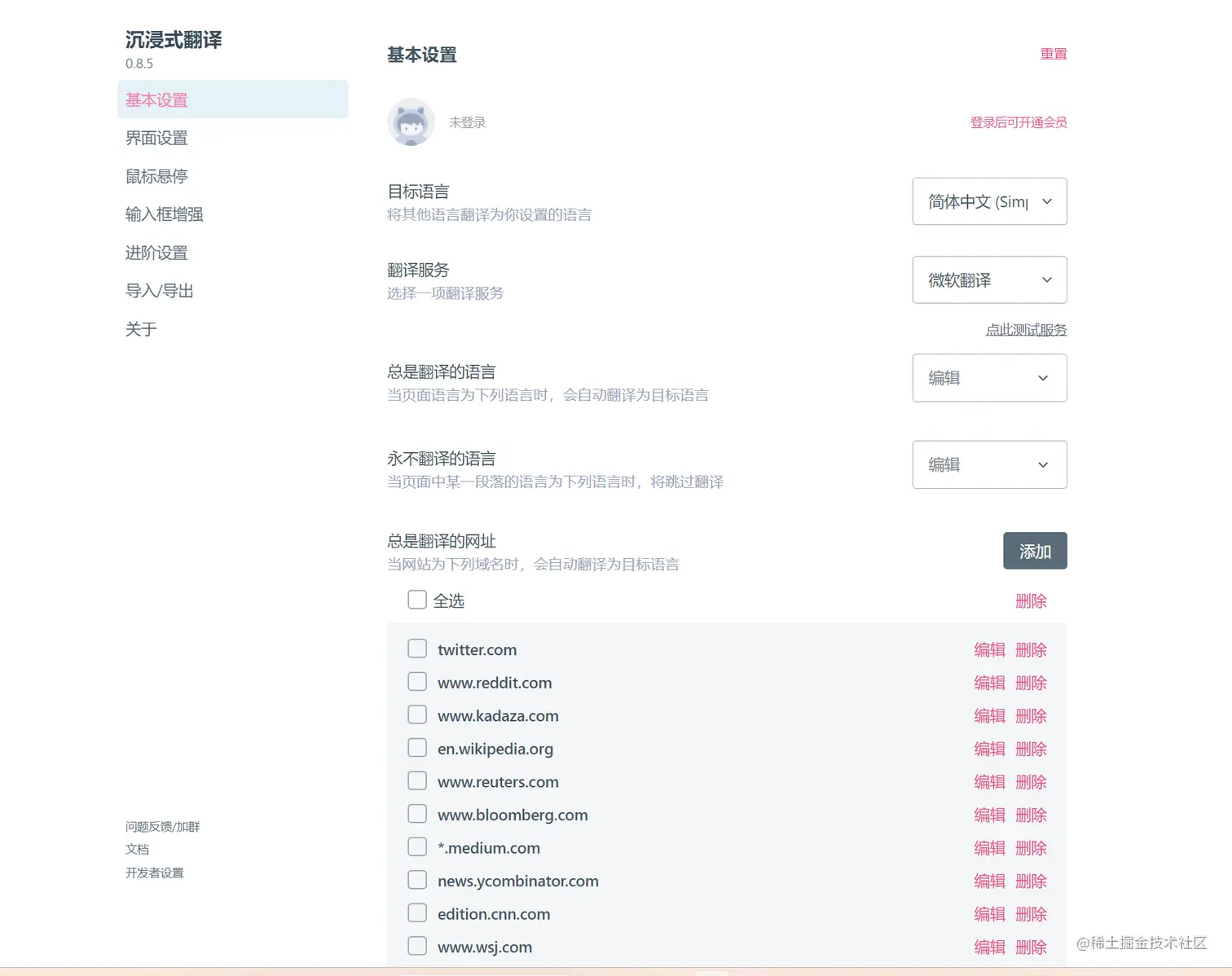Viewport: 1232px width, 976px height.
Task: Click 删除 for twitter.com
Action: tap(1031, 650)
